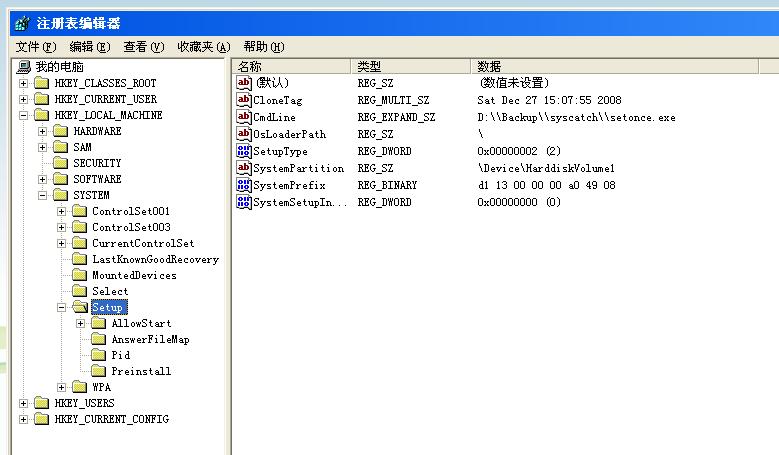Expand the HKEY_CLASSES_ROOT key
The height and width of the screenshot is (455, 779).
pyautogui.click(x=23, y=83)
